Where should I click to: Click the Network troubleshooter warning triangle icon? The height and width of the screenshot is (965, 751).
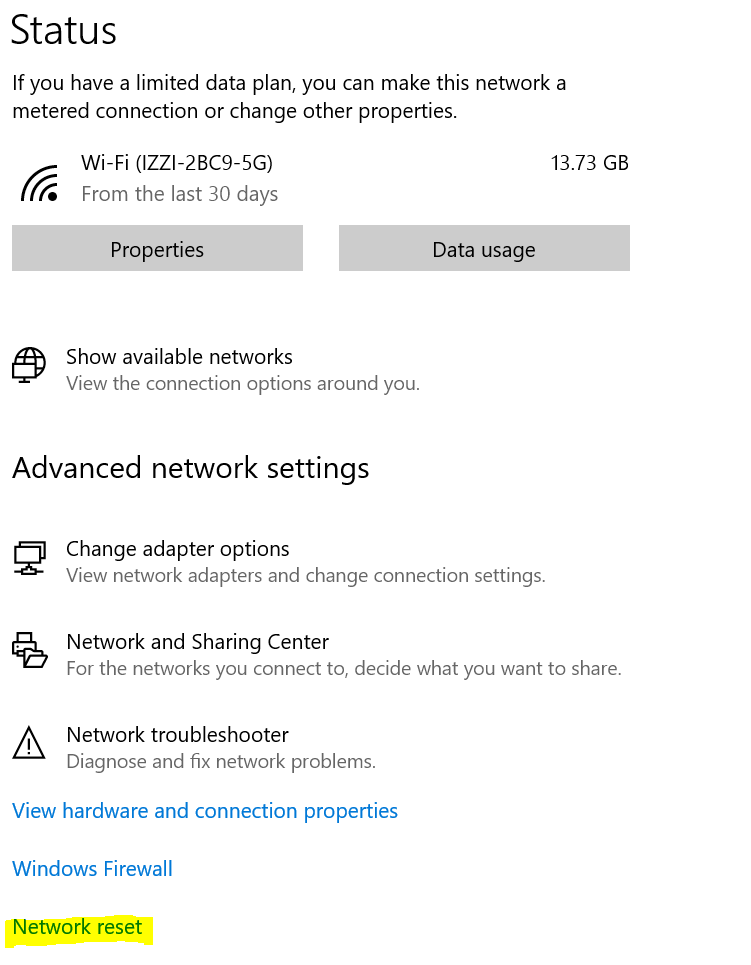click(30, 743)
